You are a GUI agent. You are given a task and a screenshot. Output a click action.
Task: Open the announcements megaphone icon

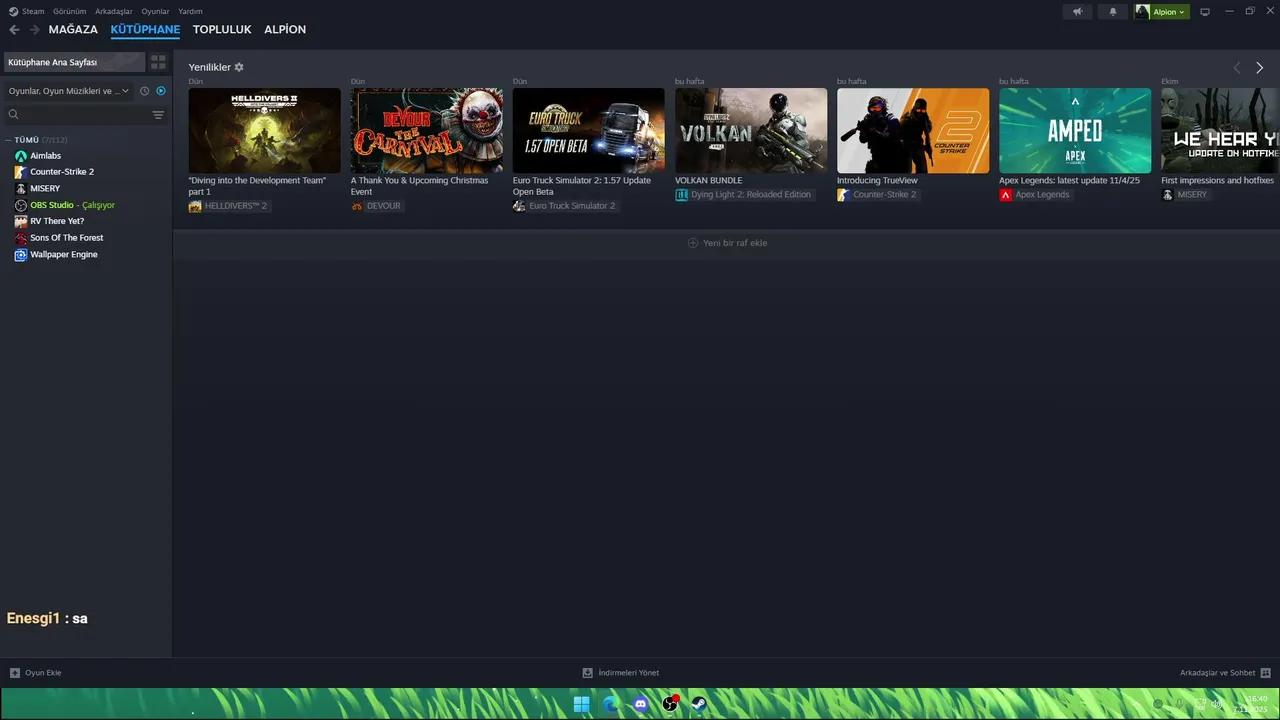click(1077, 12)
